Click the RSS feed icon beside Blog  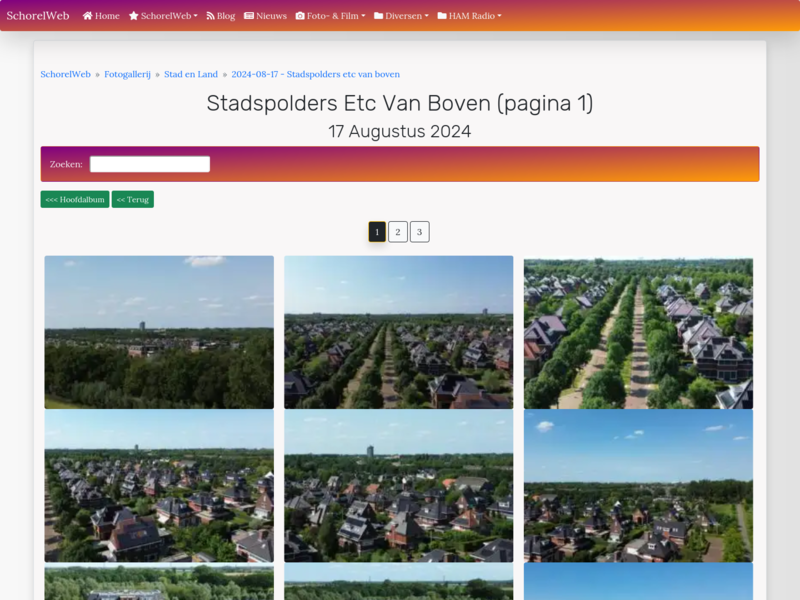(x=210, y=16)
